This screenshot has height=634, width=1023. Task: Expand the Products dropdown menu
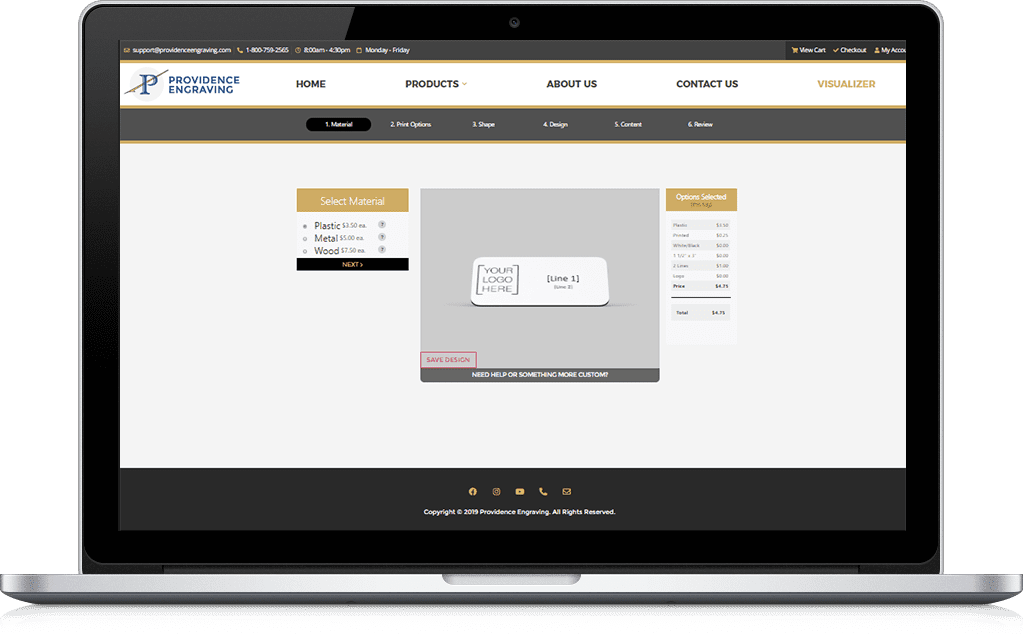click(x=436, y=84)
